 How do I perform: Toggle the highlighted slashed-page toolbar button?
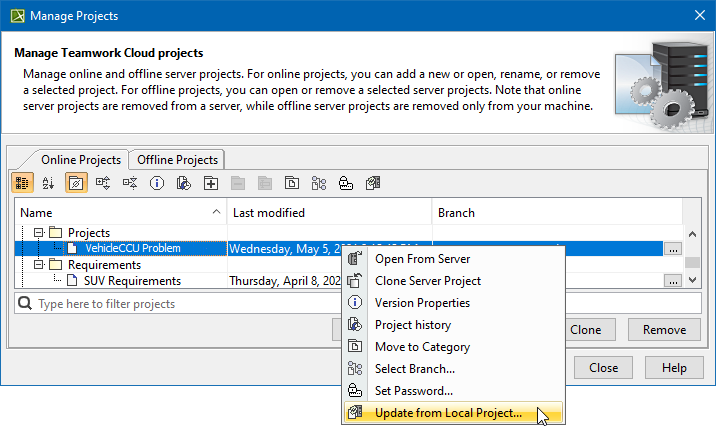click(x=76, y=182)
